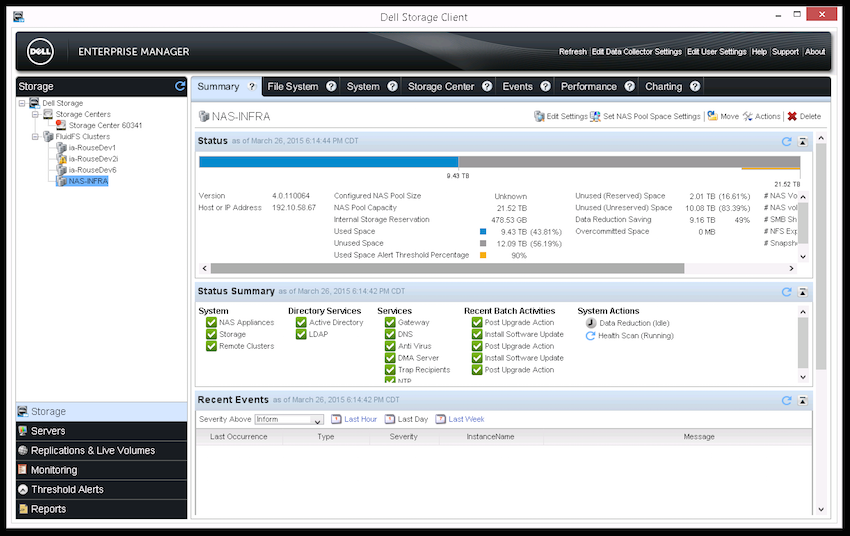Collapse the Storage Centers tree node

point(35,114)
